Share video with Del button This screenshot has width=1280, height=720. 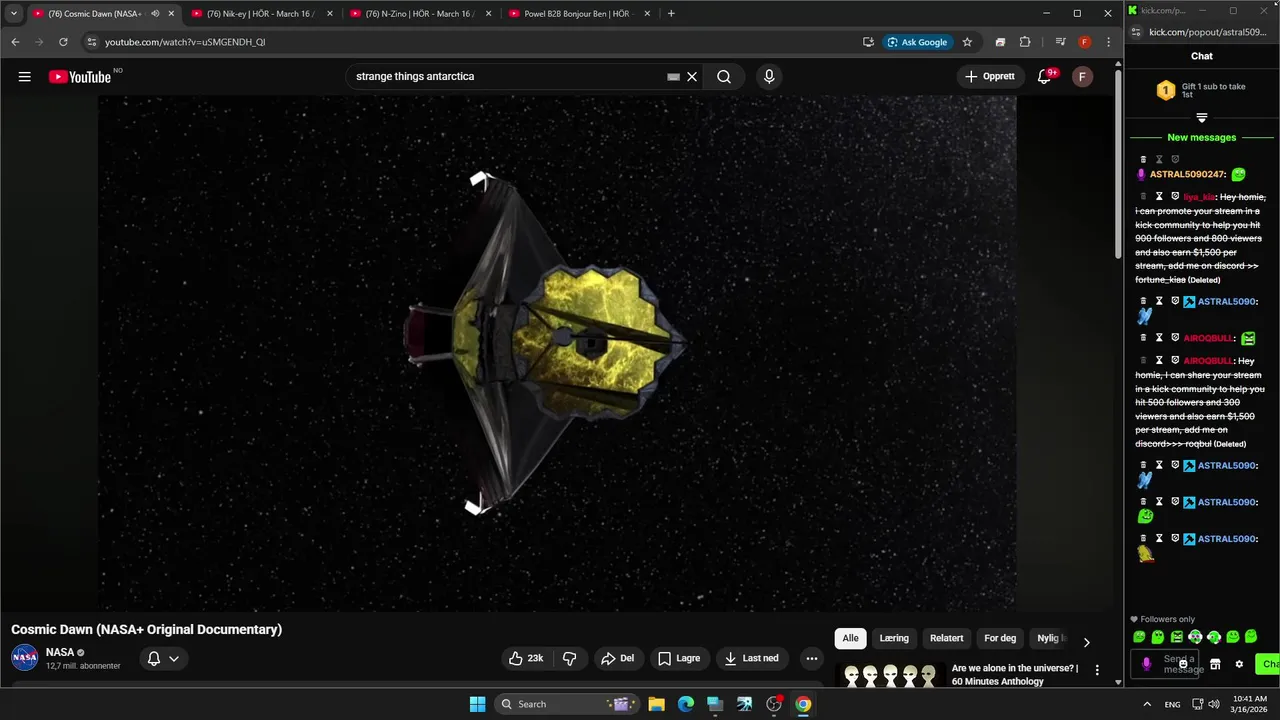click(617, 658)
